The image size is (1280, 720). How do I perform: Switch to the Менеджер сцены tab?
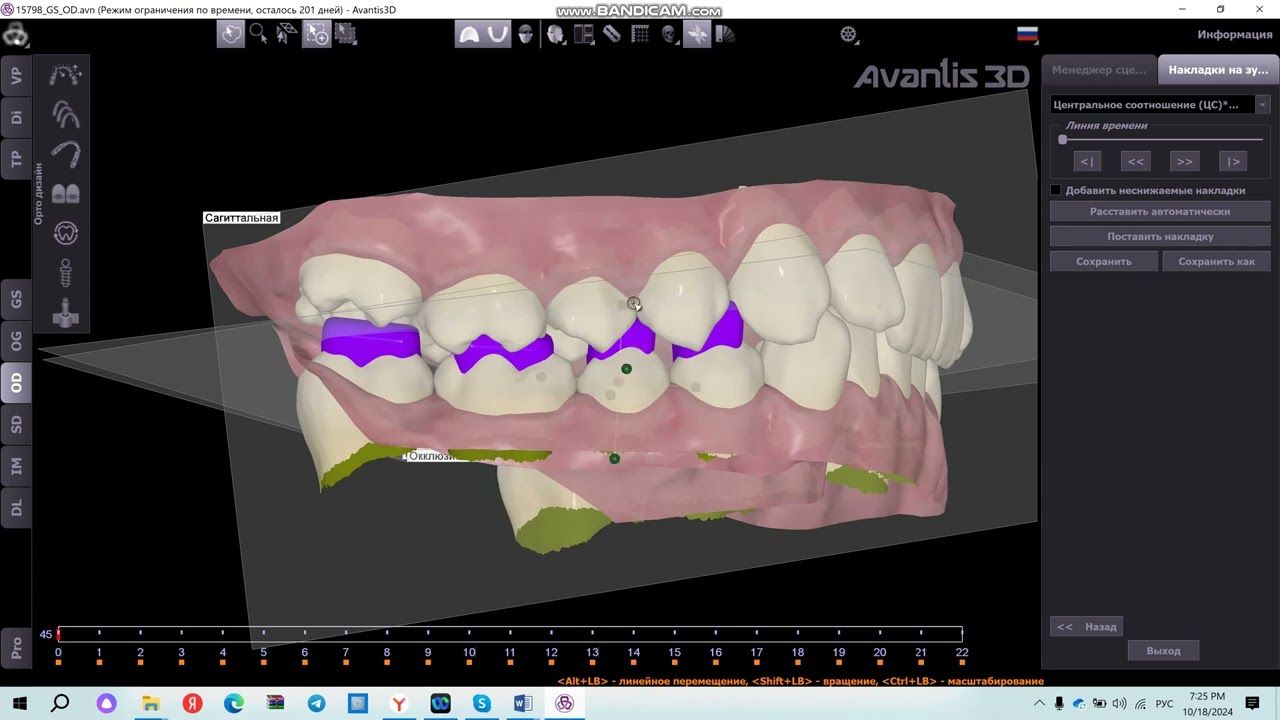point(1099,70)
